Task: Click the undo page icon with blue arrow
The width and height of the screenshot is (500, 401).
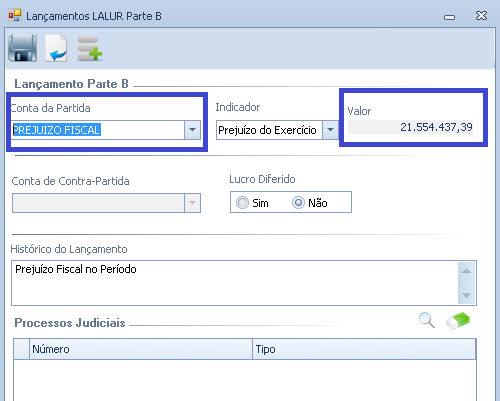Action: [56, 48]
